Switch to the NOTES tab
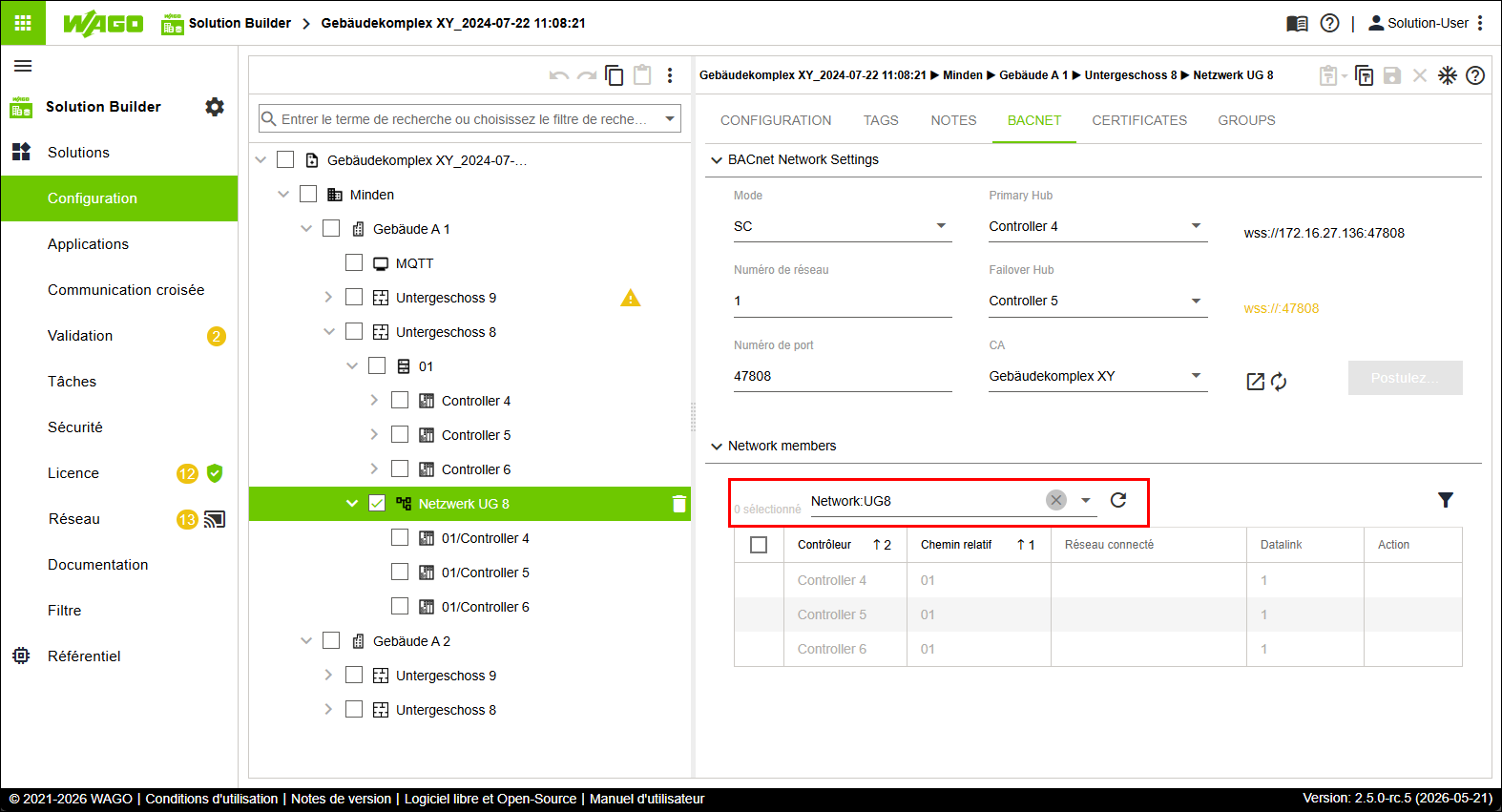 [x=953, y=120]
